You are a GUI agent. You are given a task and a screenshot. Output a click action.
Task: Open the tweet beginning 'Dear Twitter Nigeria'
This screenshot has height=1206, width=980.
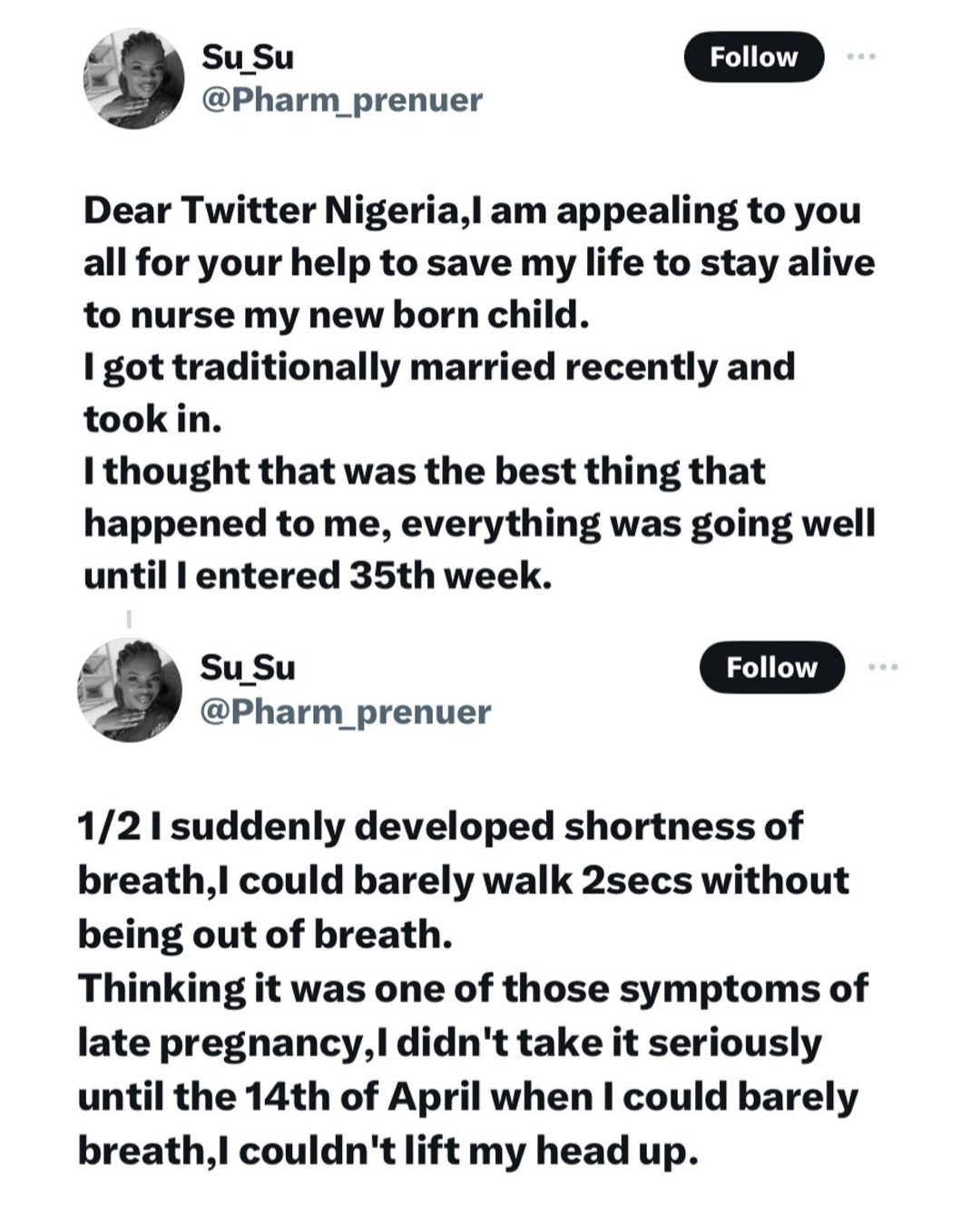click(x=479, y=392)
